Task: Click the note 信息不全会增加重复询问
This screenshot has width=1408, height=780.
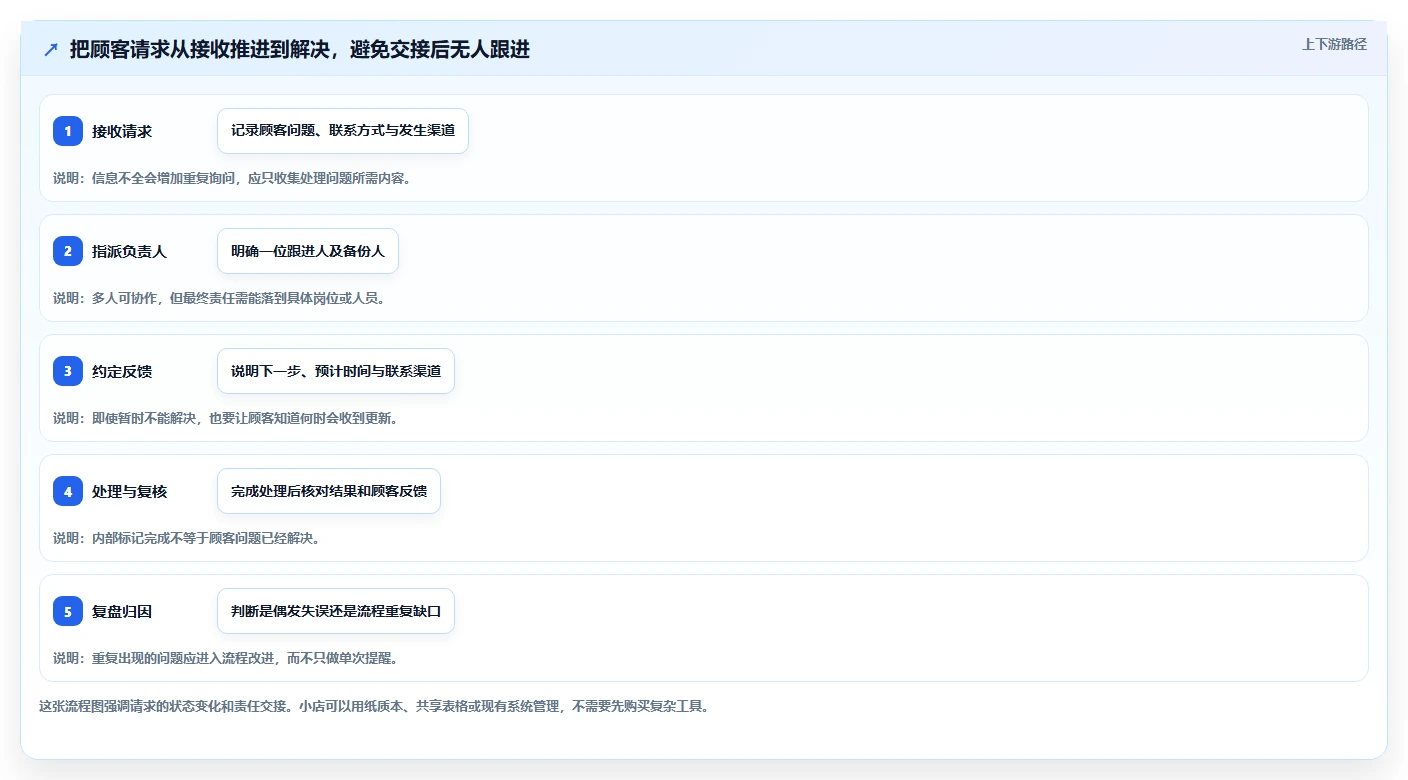Action: pyautogui.click(x=232, y=178)
